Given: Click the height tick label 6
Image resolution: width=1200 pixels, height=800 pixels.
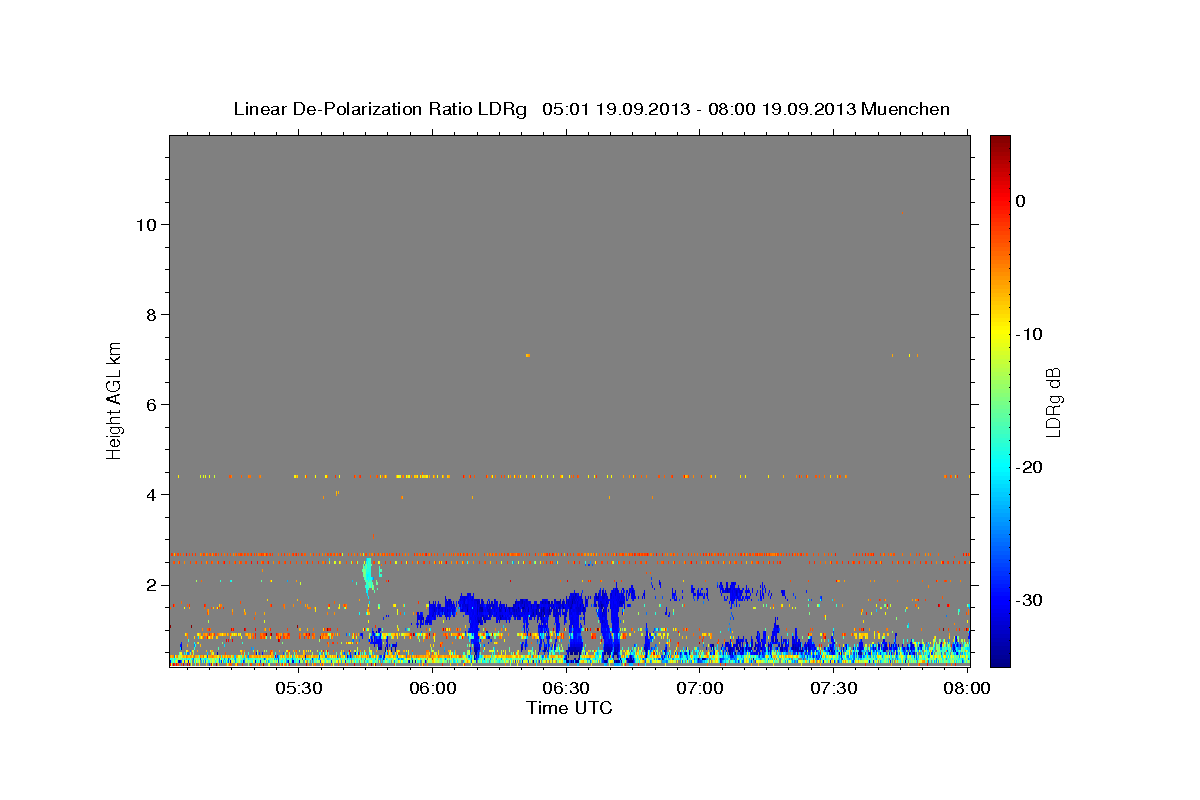Looking at the screenshot, I should coord(149,404).
